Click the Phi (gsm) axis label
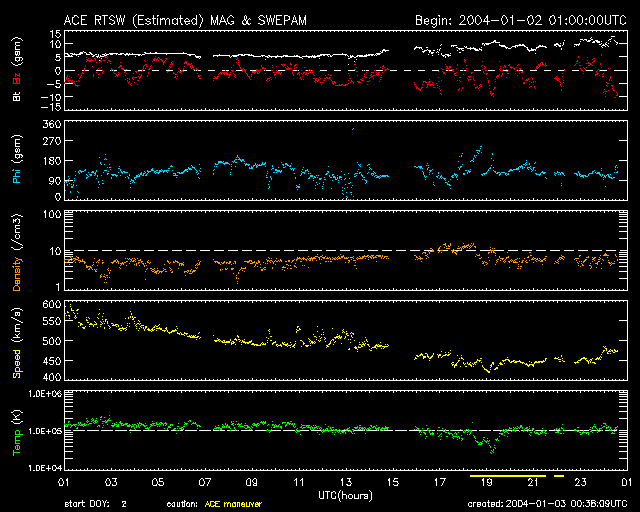640x512 pixels. point(16,160)
